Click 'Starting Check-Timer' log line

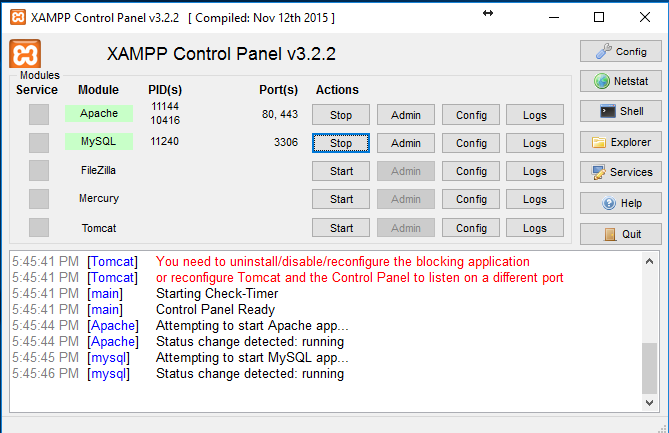click(217, 294)
